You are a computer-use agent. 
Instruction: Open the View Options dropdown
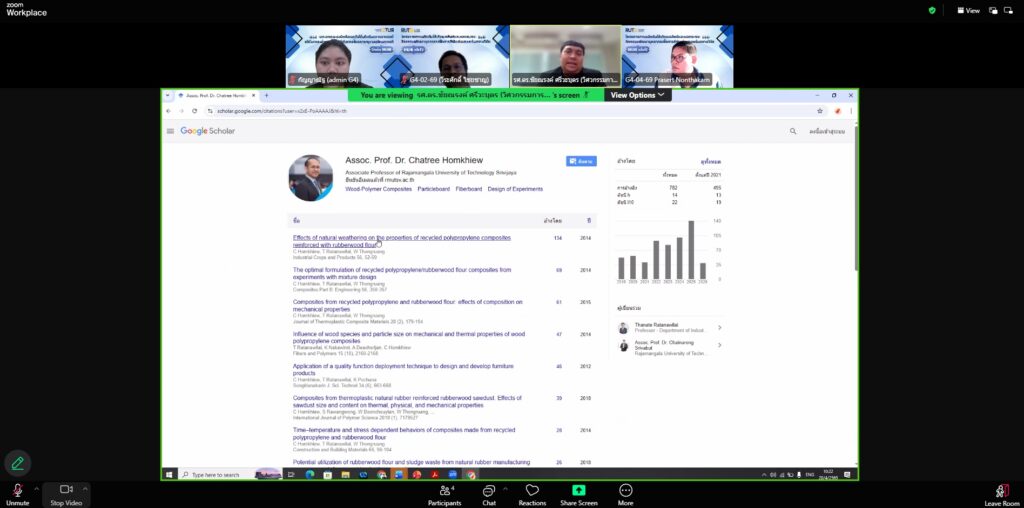pyautogui.click(x=638, y=95)
